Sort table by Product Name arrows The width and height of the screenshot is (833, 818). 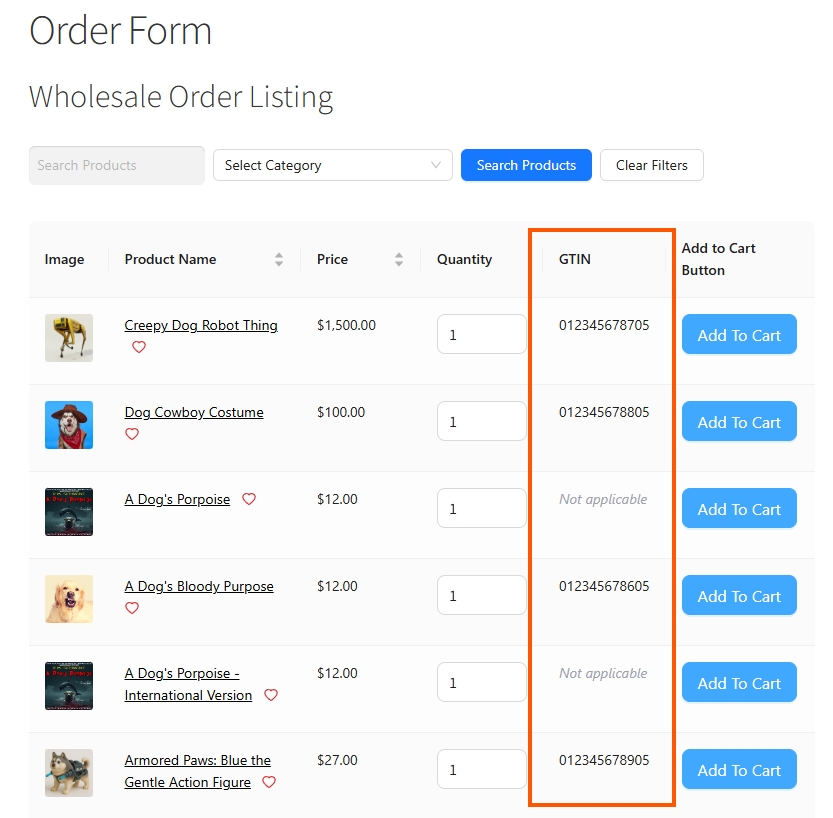(279, 260)
